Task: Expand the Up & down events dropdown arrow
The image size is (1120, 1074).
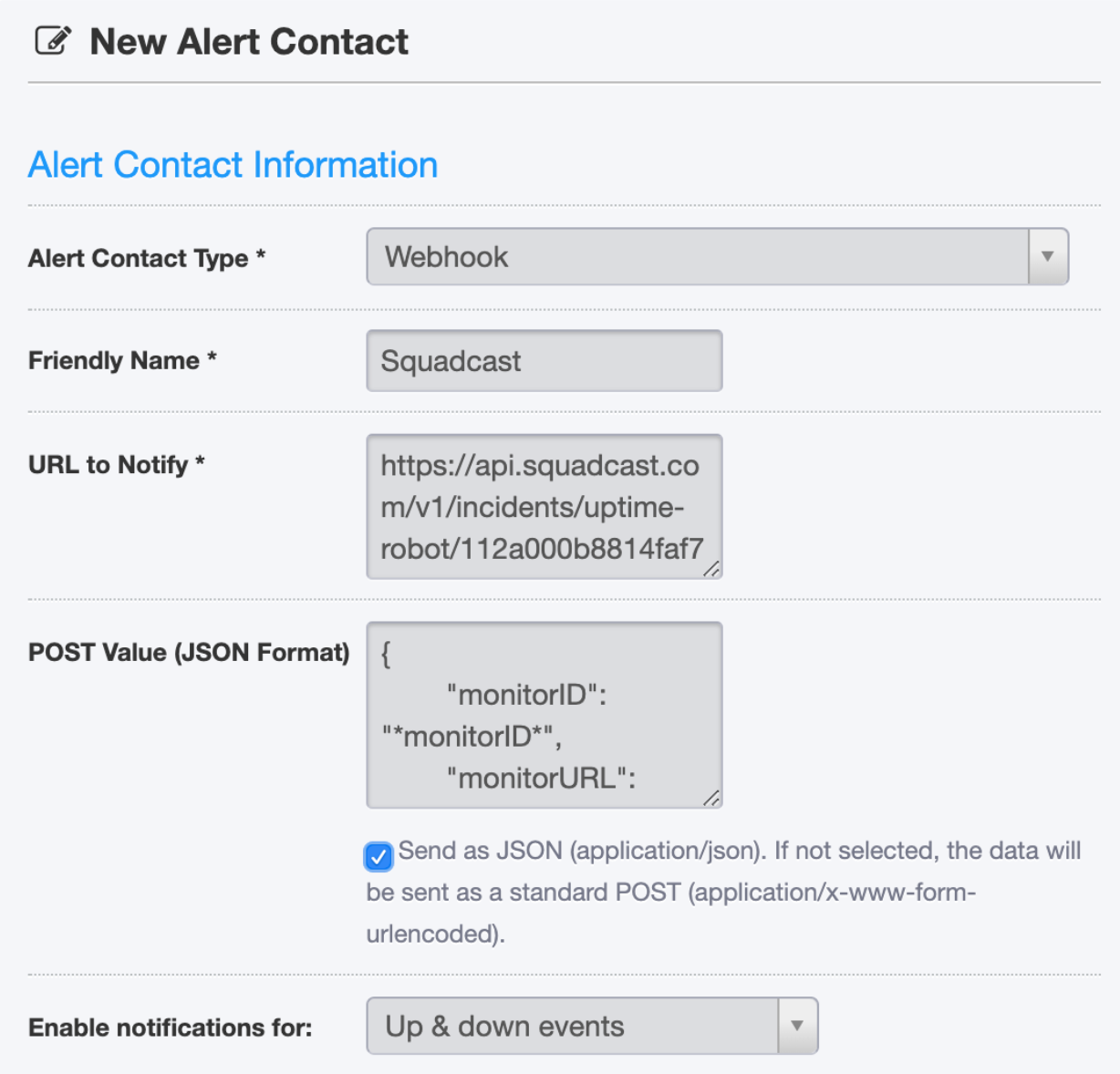Action: 797,1026
